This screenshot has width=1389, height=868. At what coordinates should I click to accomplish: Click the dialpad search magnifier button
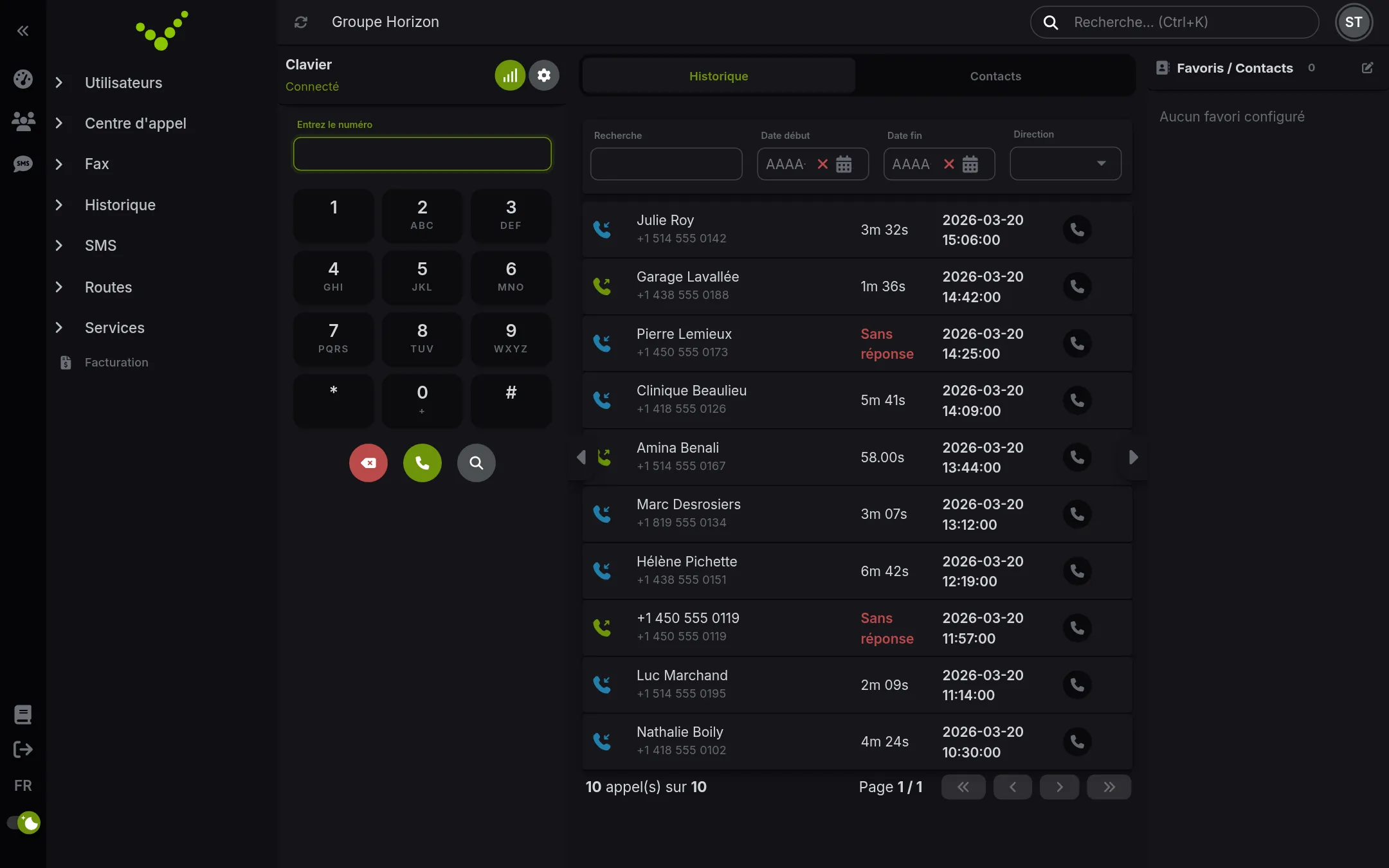(477, 463)
